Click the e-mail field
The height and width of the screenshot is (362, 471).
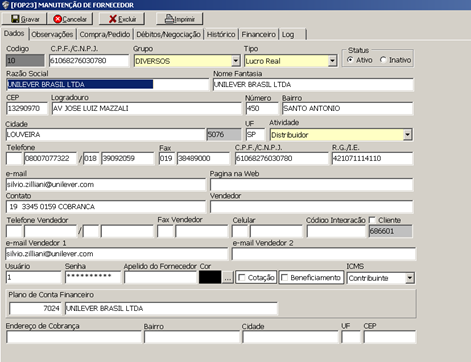click(105, 184)
